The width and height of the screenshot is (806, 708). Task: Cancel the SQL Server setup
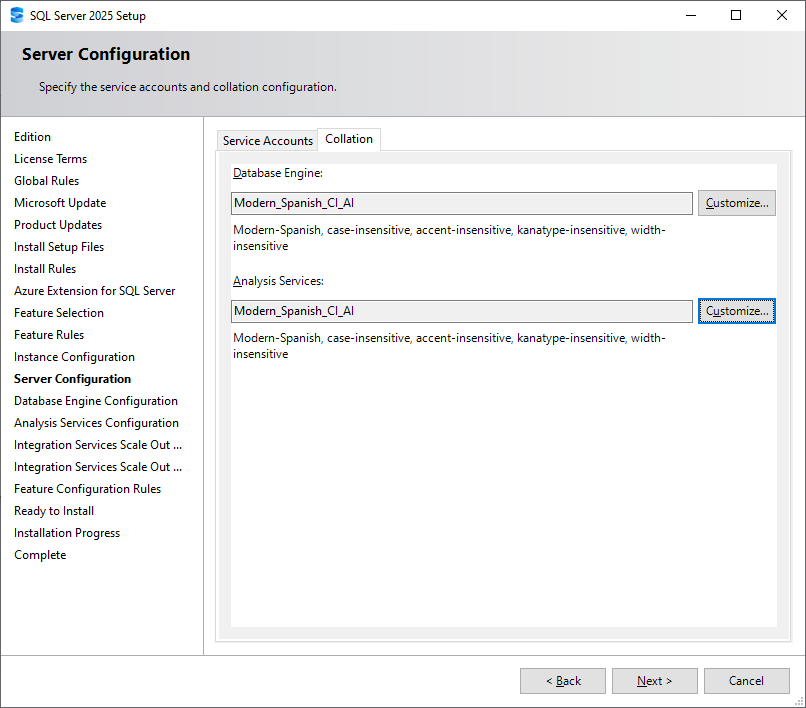point(746,681)
